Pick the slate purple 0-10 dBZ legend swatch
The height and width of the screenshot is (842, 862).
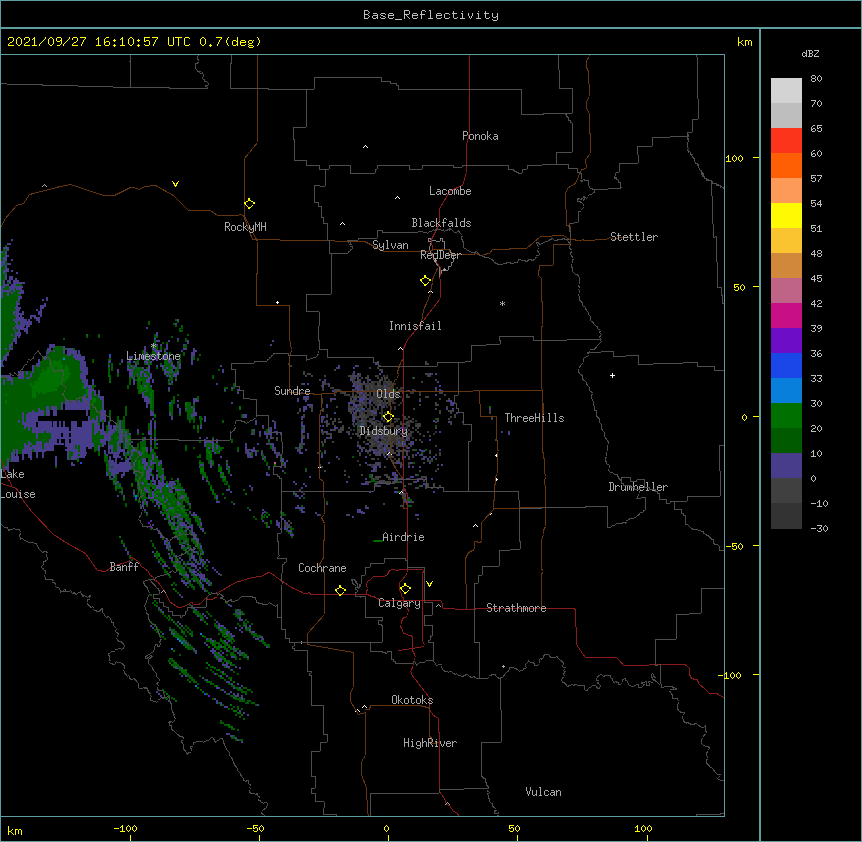click(x=786, y=466)
